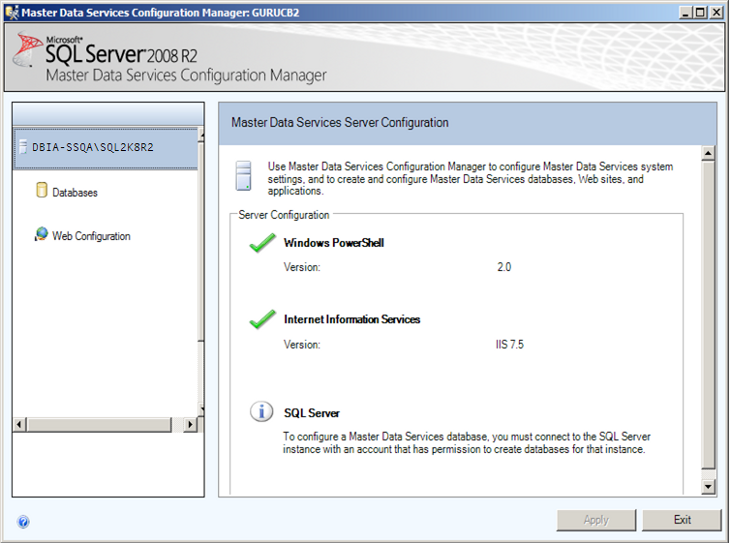
Task: Click the Server Configuration group label
Action: coord(284,215)
